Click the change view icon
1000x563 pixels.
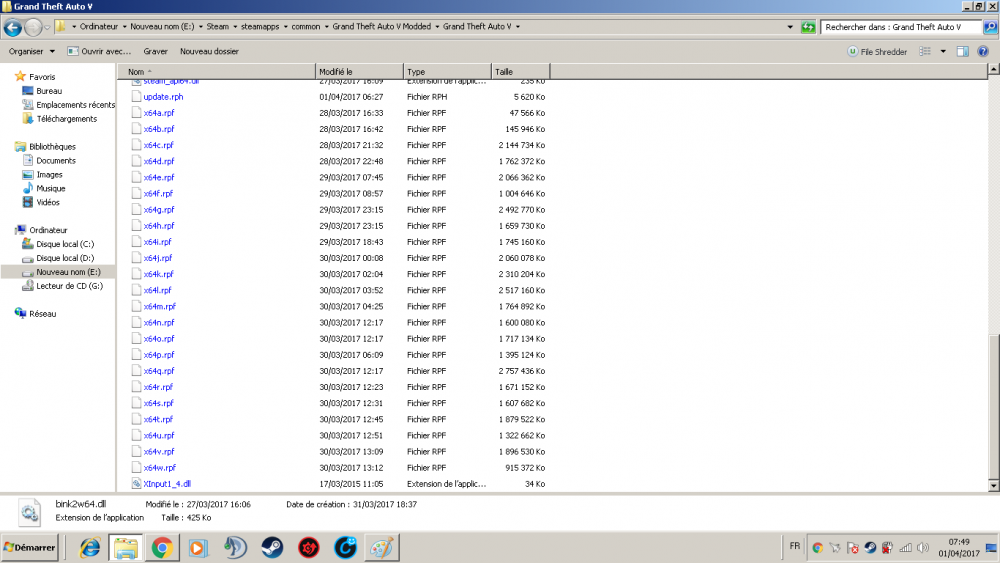925,52
